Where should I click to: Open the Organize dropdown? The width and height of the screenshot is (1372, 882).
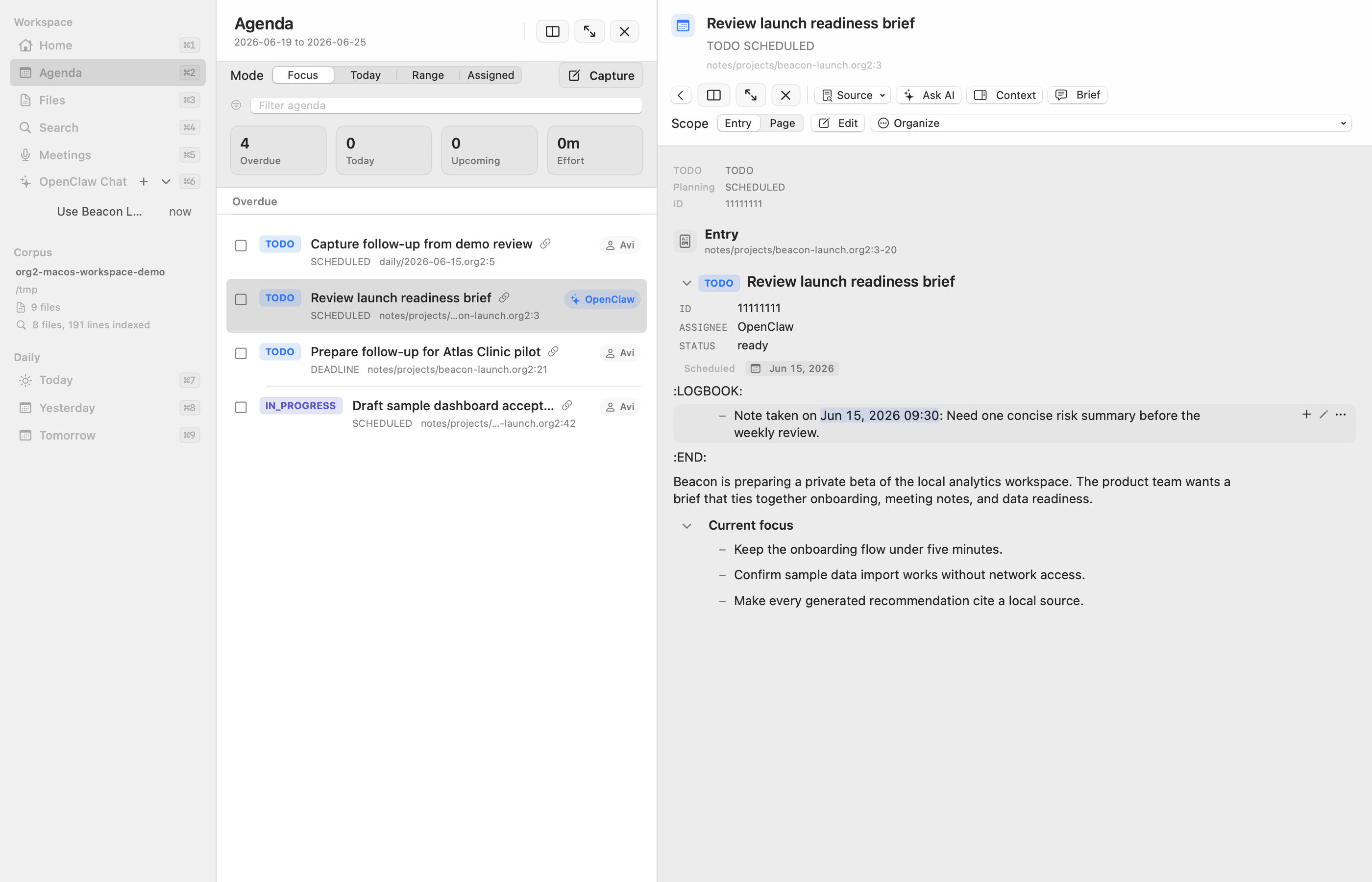click(x=1111, y=123)
